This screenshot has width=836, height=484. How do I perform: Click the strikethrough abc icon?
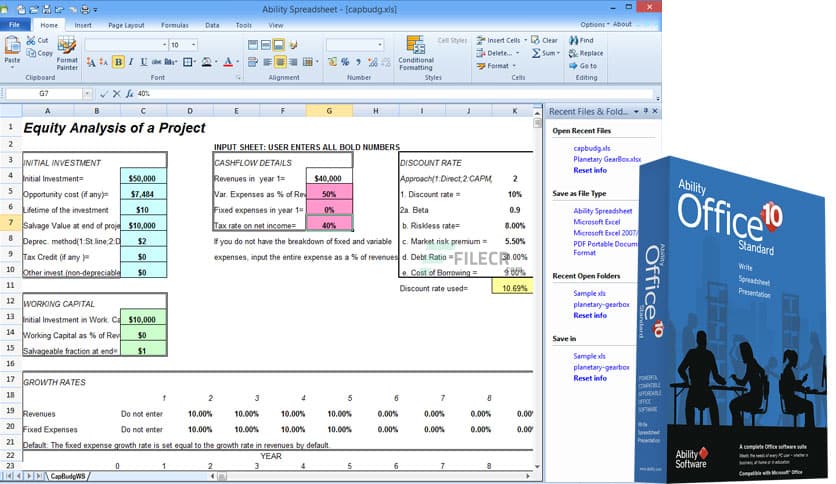point(157,62)
